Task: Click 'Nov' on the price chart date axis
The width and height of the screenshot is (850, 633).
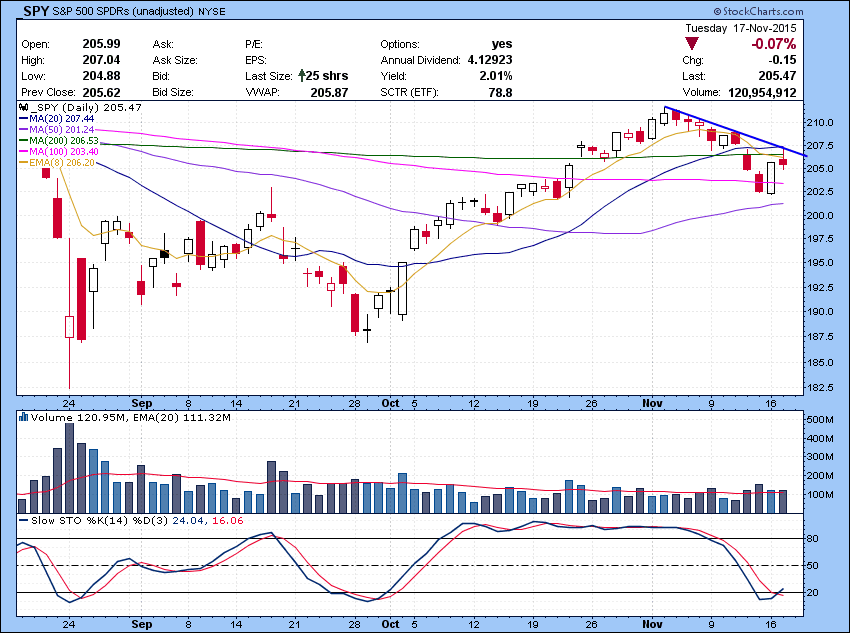Action: pyautogui.click(x=652, y=403)
